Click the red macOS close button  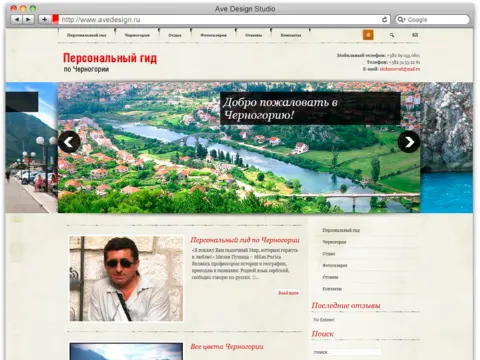click(14, 8)
